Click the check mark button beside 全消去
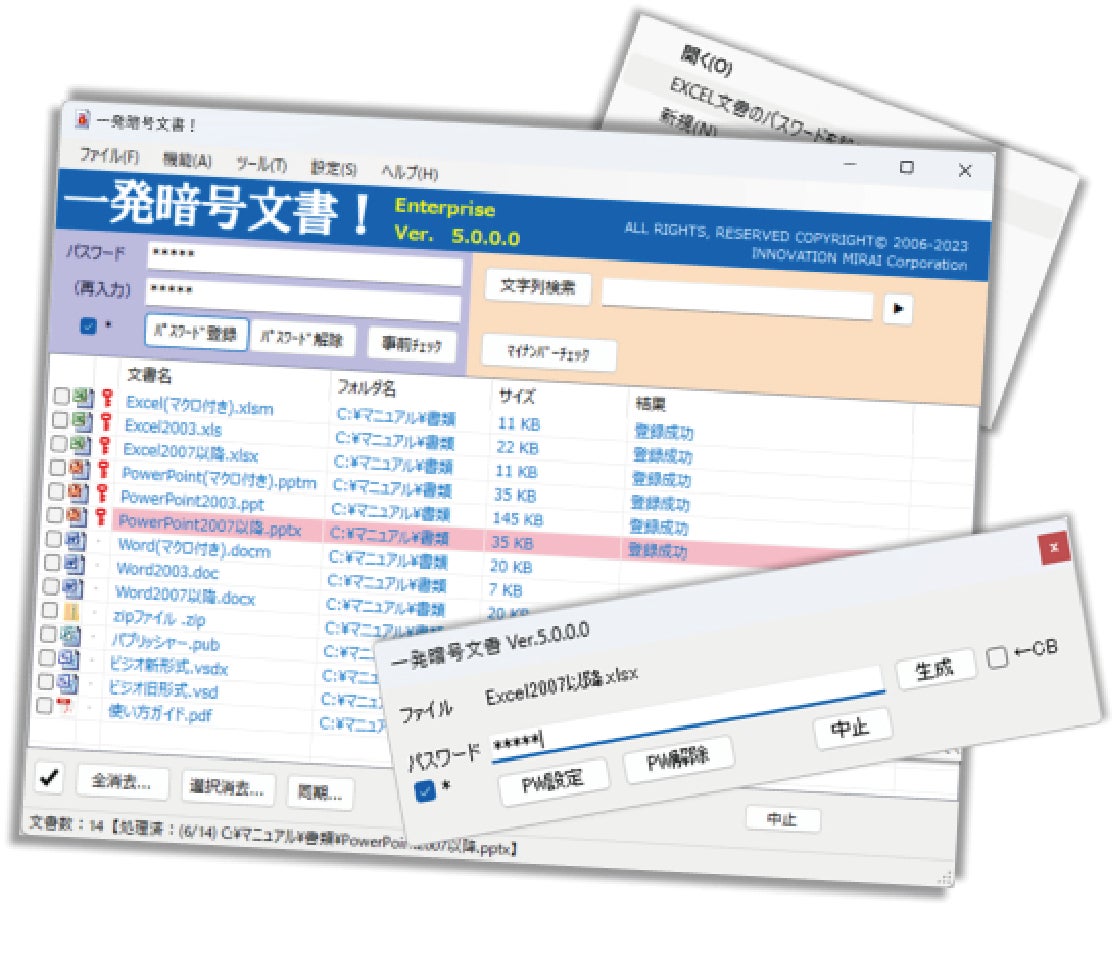Image resolution: width=1117 pixels, height=978 pixels. pyautogui.click(x=48, y=778)
